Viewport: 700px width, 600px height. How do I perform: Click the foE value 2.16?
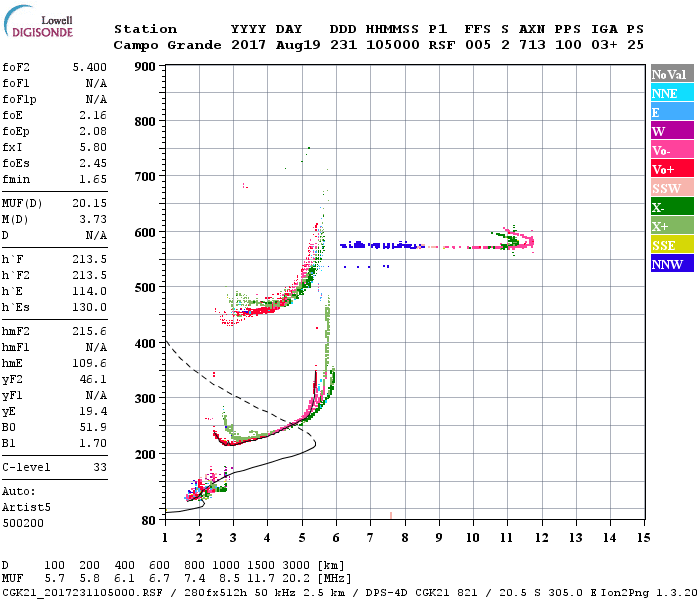[93, 115]
